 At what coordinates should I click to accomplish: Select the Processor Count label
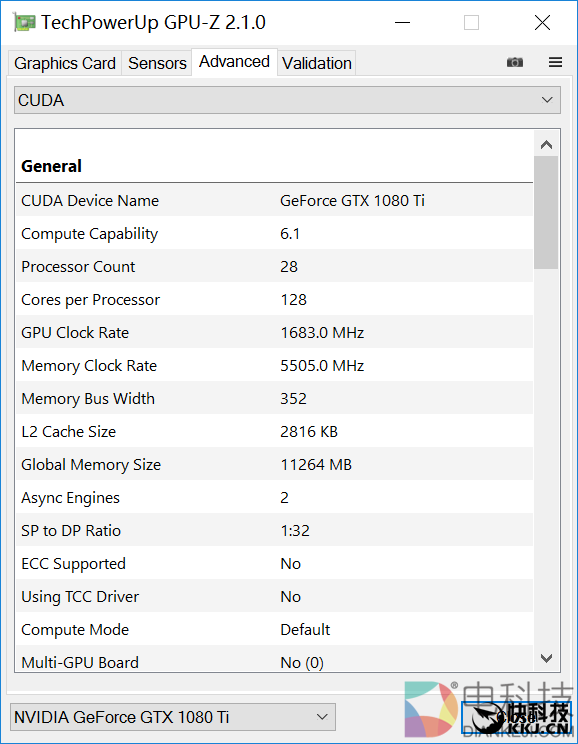(78, 267)
